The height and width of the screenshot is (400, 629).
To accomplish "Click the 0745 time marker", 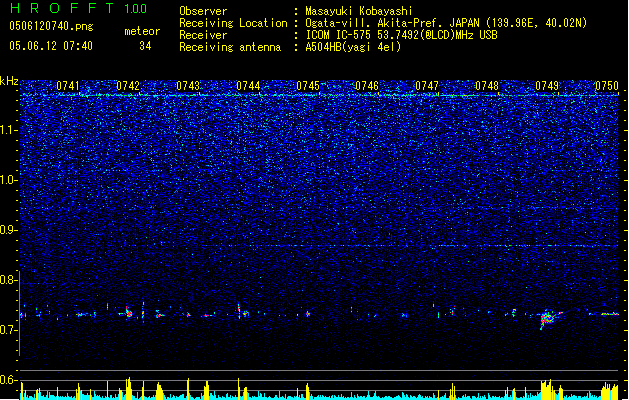I will coord(308,86).
